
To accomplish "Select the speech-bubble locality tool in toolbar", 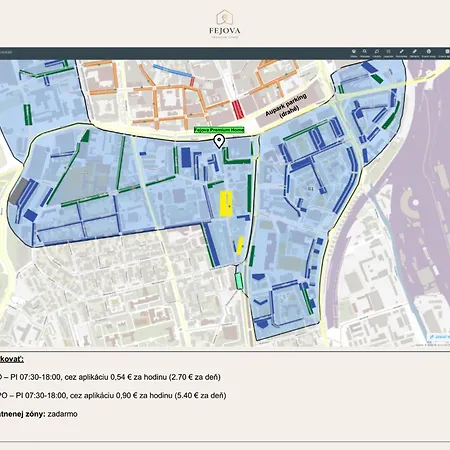I will coord(377,51).
